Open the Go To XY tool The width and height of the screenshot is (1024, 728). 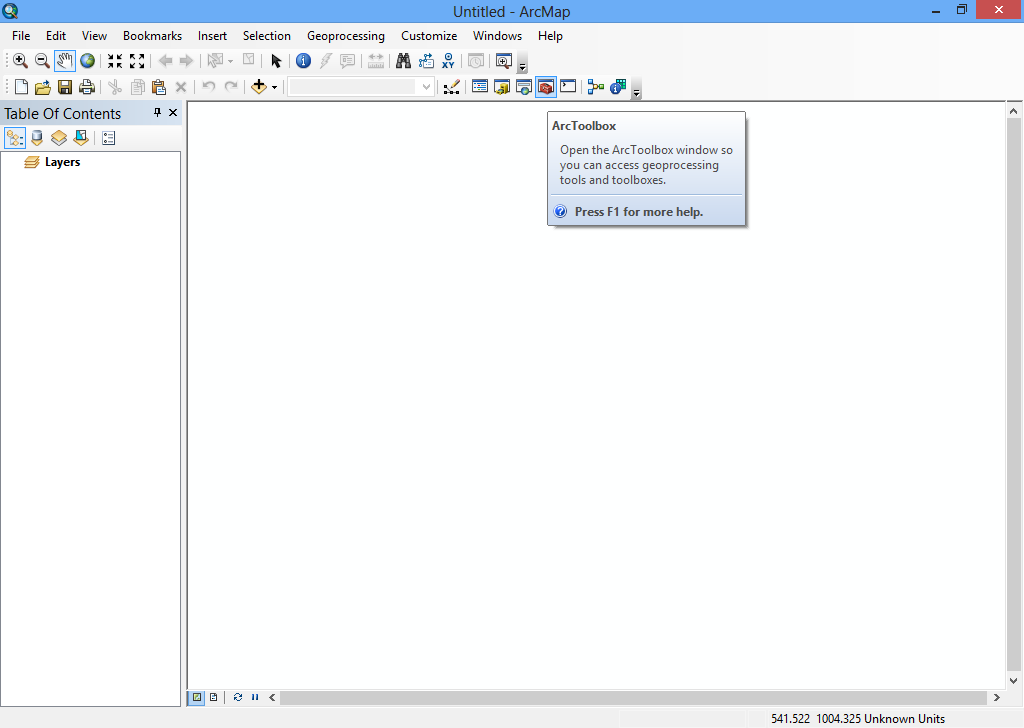pos(448,61)
